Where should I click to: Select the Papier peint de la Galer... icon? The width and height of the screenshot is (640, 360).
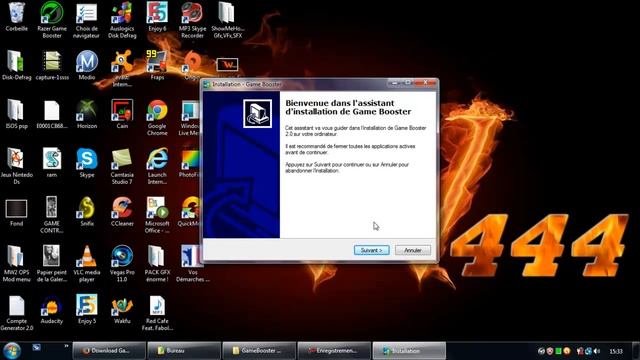click(x=52, y=263)
